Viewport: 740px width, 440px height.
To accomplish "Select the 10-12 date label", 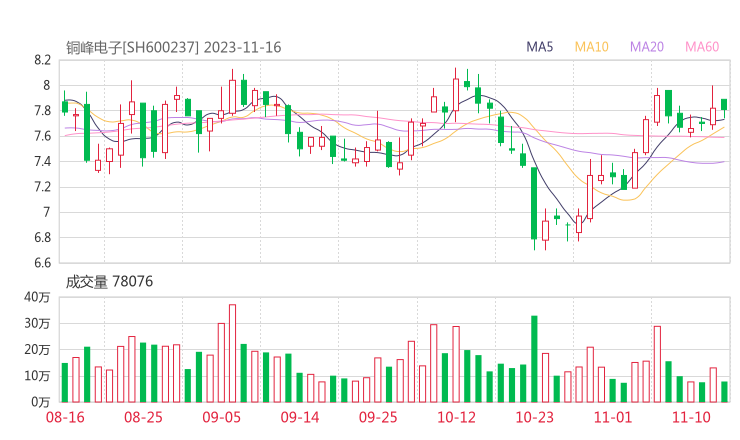I will click(456, 416).
